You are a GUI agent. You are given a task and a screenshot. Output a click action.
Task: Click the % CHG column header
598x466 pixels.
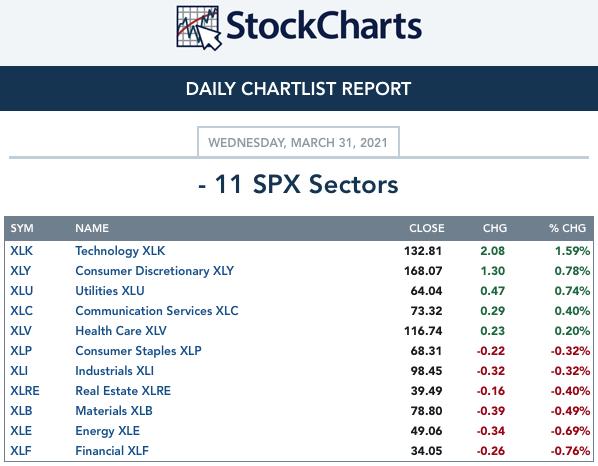[x=567, y=228]
